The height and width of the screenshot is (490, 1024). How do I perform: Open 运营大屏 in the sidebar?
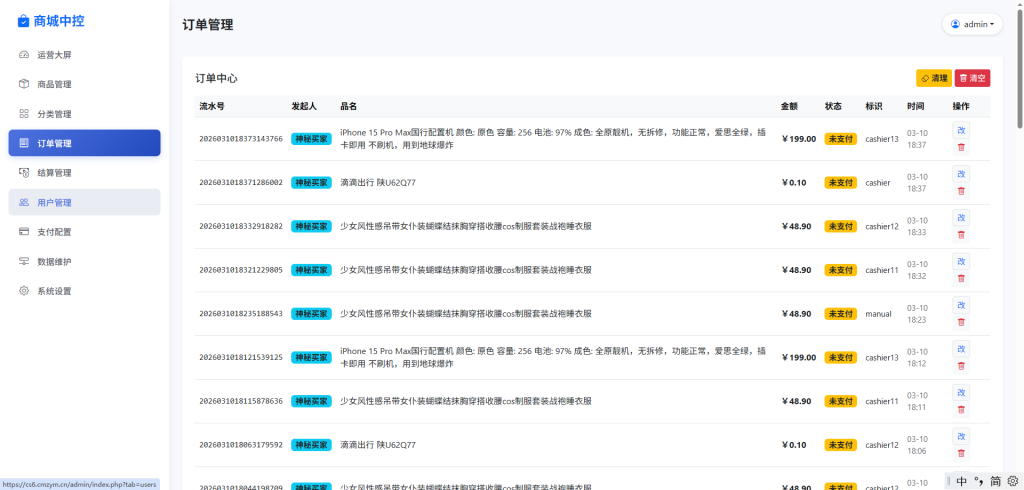tap(84, 55)
